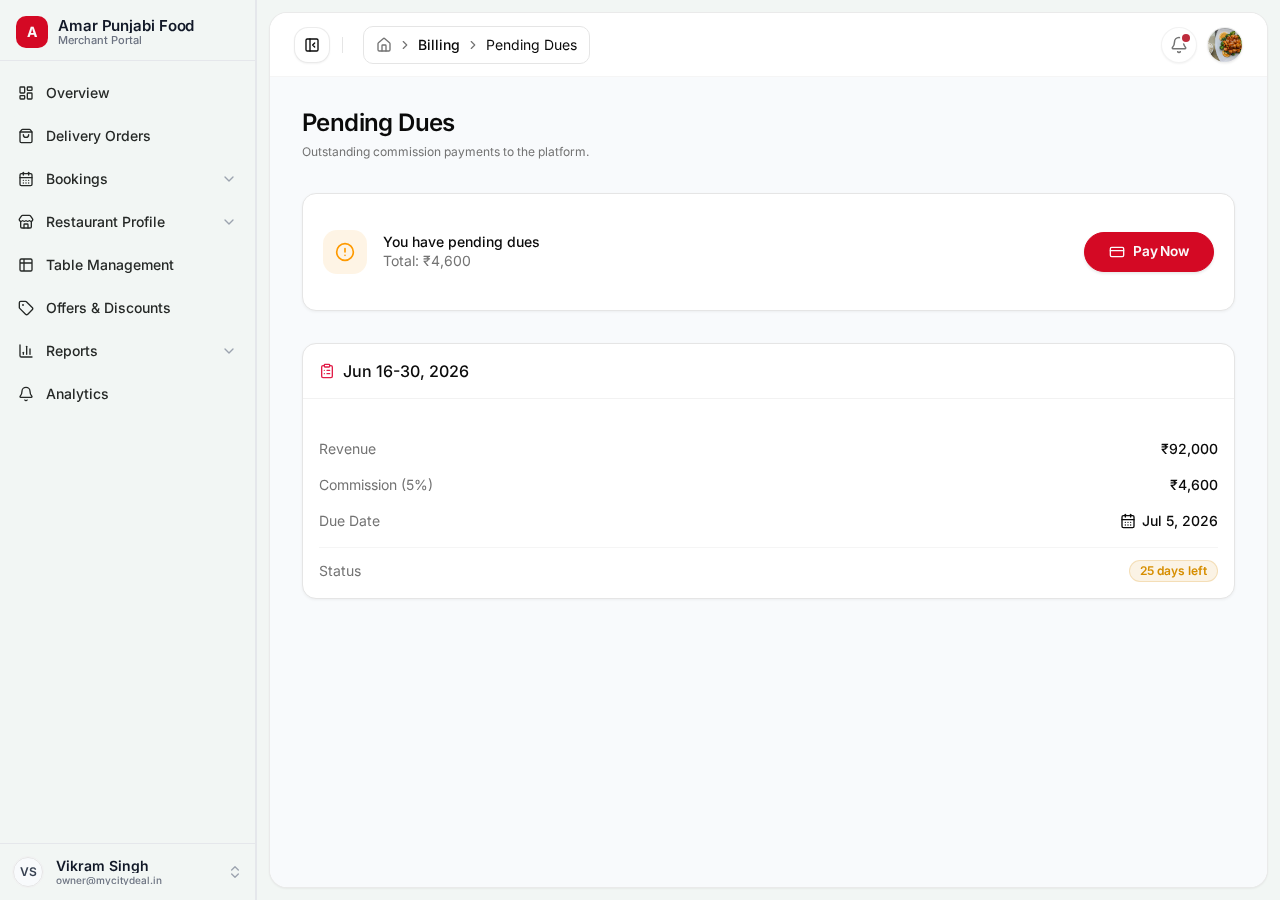Open the Vikram Singh account switcher arrows
1280x900 pixels.
pyautogui.click(x=235, y=872)
